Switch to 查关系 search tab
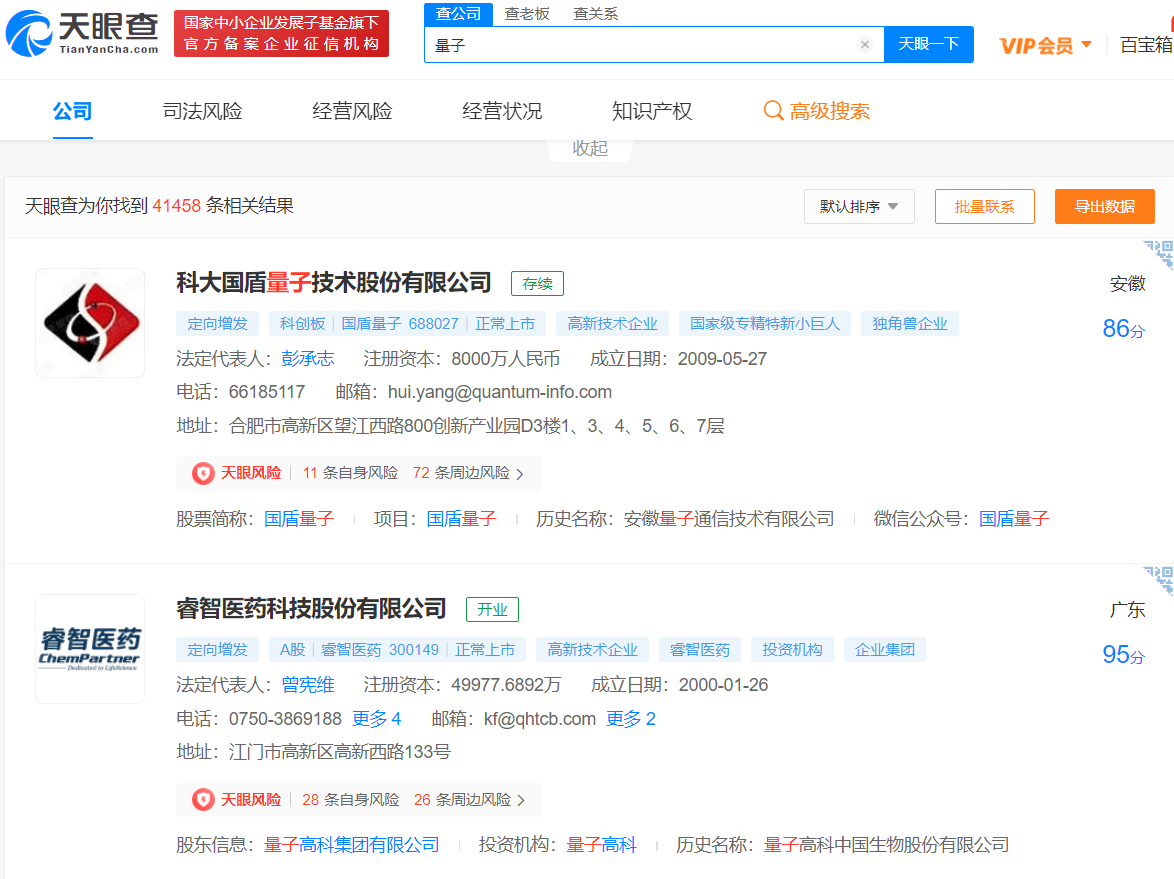 [x=596, y=13]
